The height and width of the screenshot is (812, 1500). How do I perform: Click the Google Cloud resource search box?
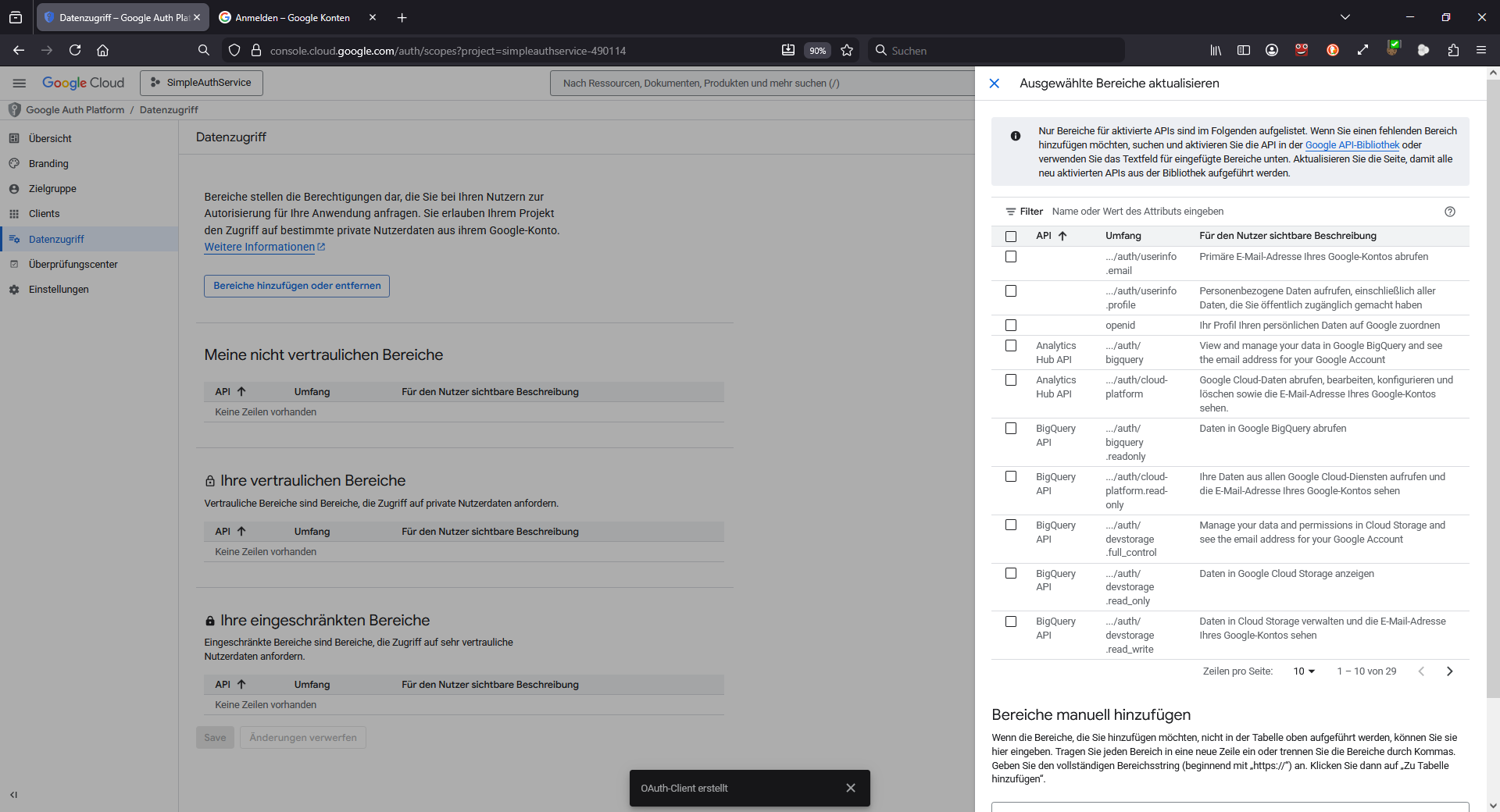pos(762,83)
